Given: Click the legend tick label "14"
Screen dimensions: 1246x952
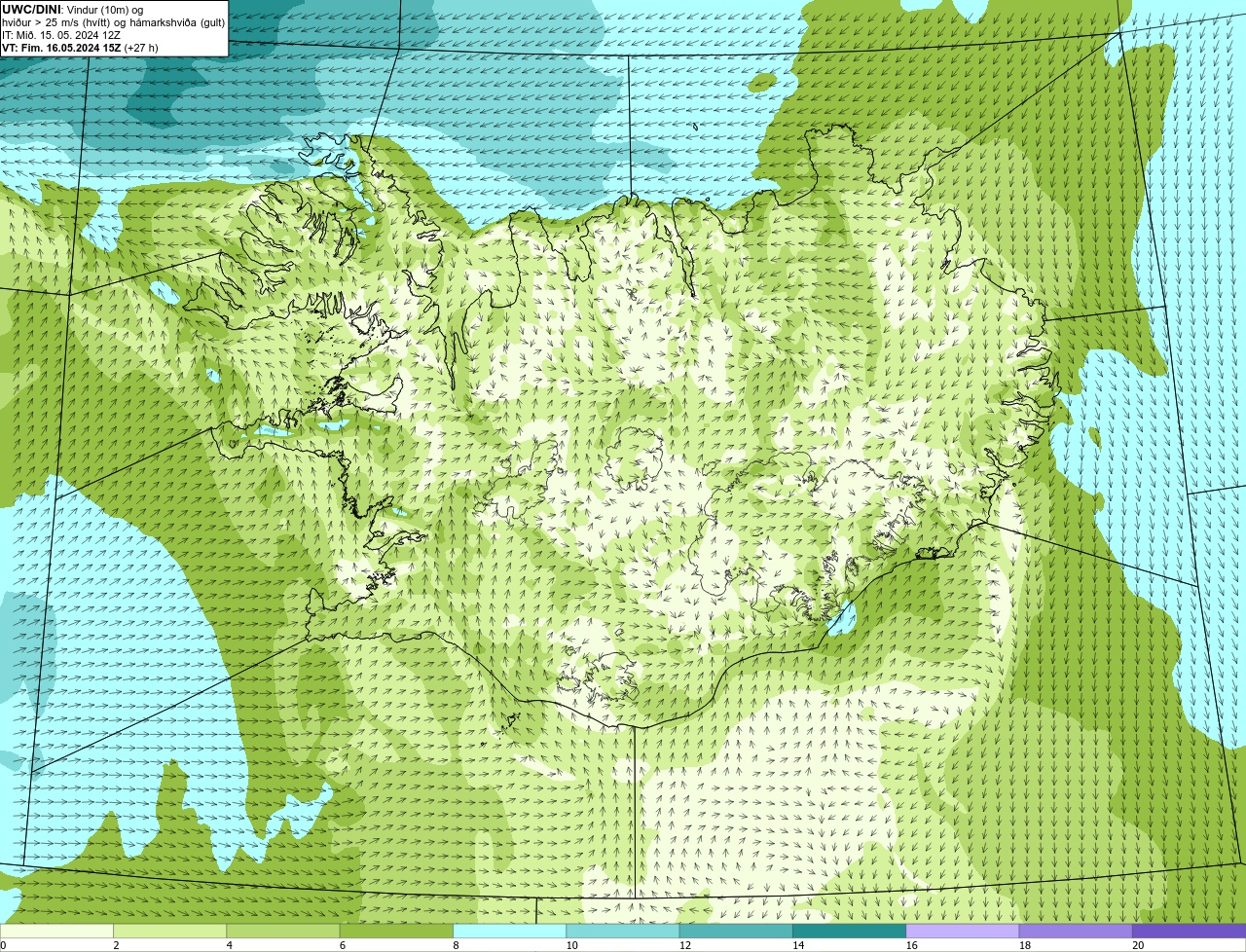Looking at the screenshot, I should pyautogui.click(x=798, y=945).
